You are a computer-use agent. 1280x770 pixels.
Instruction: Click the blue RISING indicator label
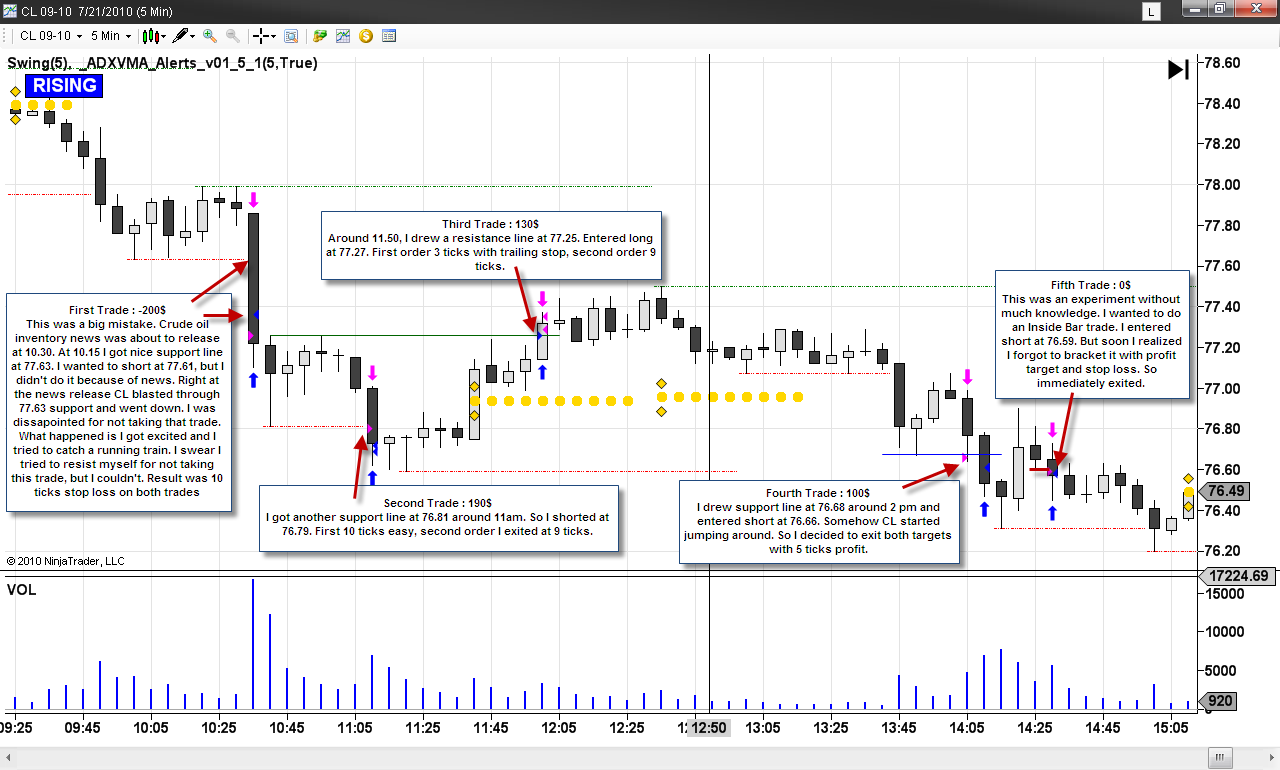click(65, 85)
